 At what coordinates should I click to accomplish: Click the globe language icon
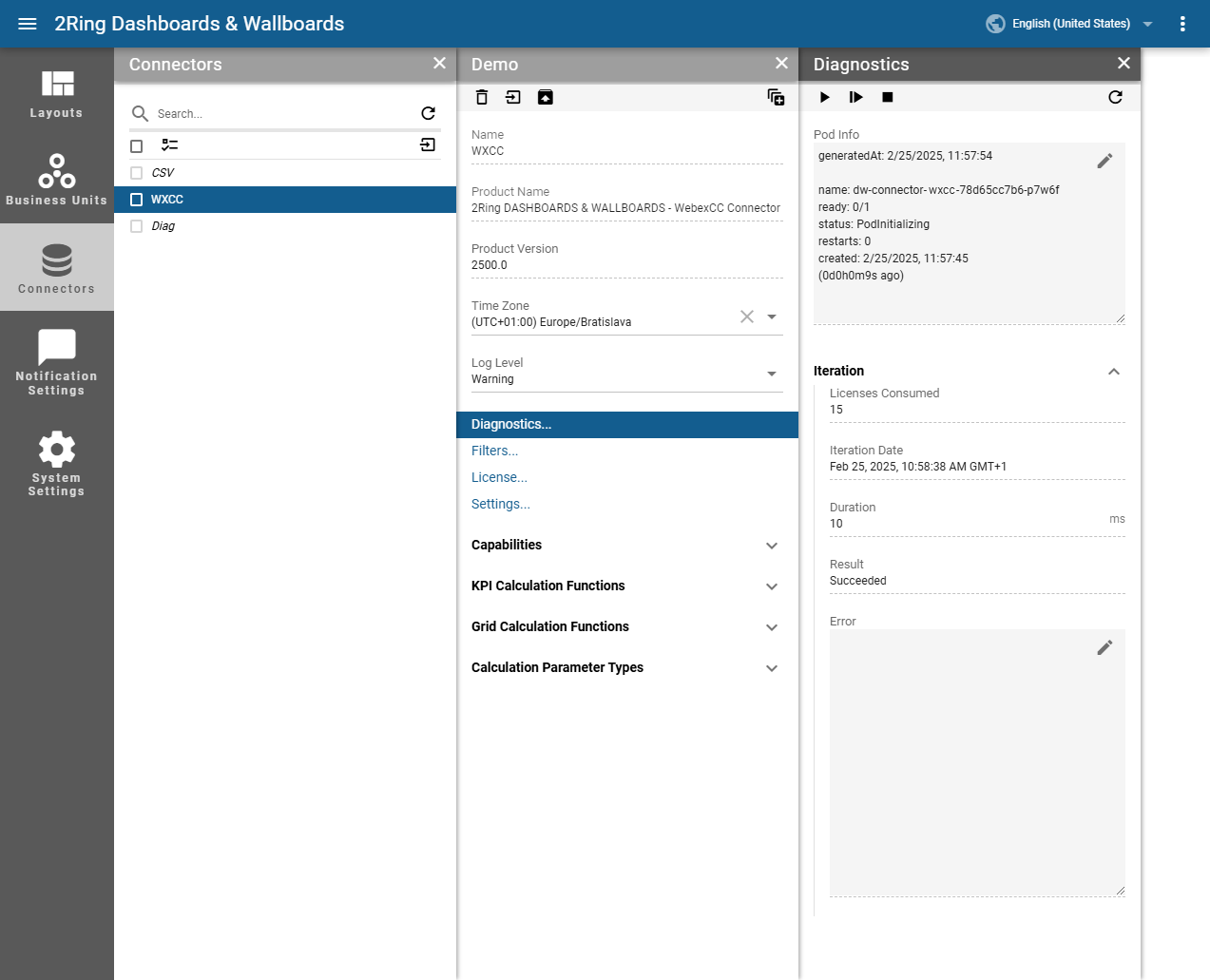click(995, 24)
